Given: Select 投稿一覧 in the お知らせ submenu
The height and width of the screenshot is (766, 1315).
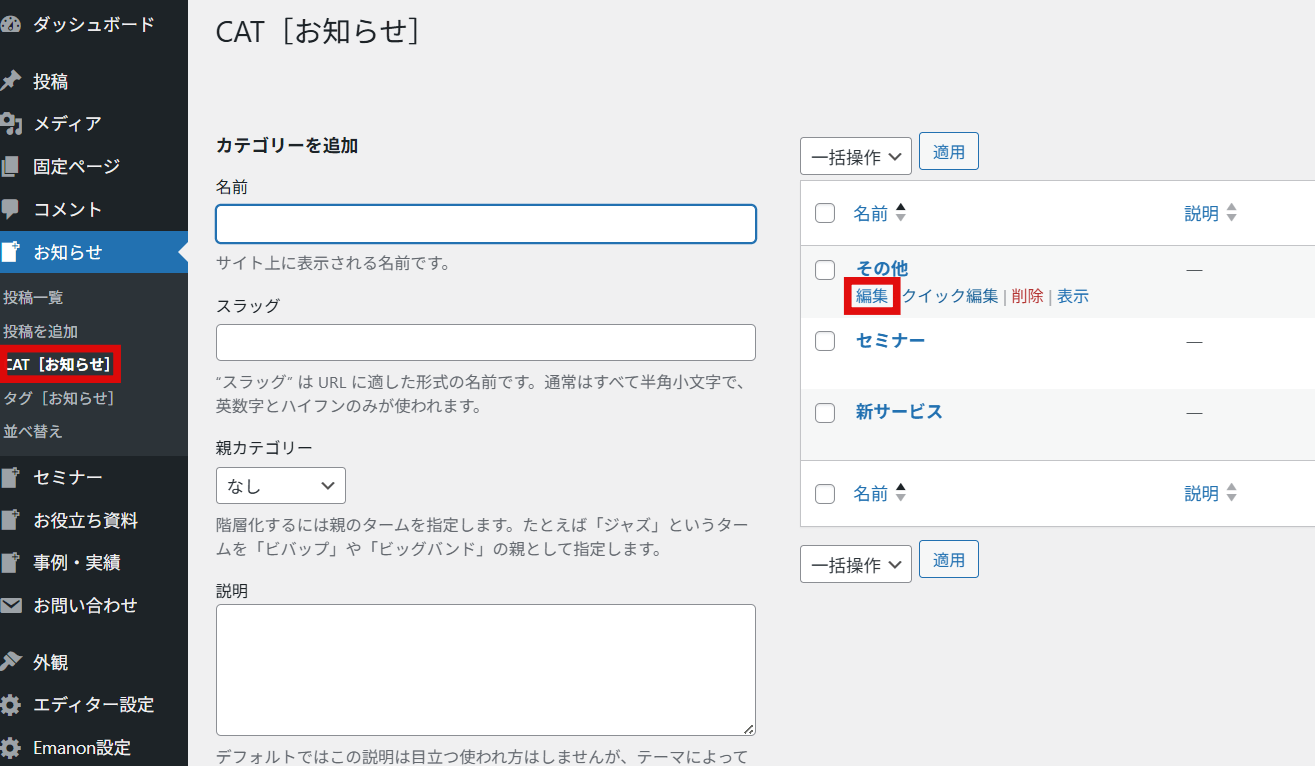Looking at the screenshot, I should tap(34, 297).
